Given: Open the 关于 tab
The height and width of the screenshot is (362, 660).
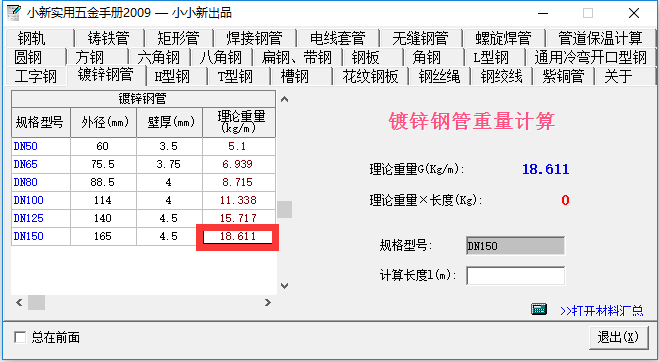Looking at the screenshot, I should click(625, 76).
